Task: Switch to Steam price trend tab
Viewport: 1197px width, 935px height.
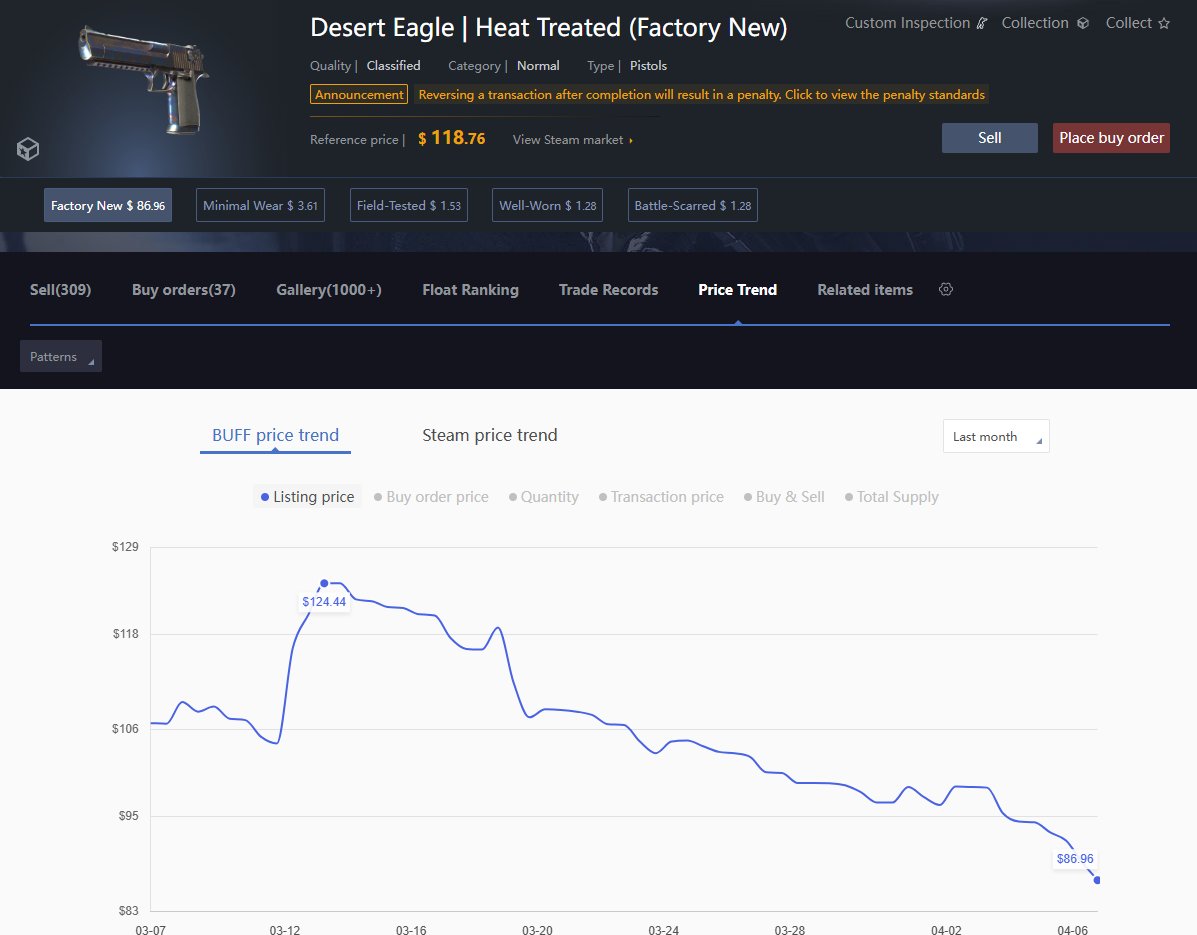Action: [490, 435]
